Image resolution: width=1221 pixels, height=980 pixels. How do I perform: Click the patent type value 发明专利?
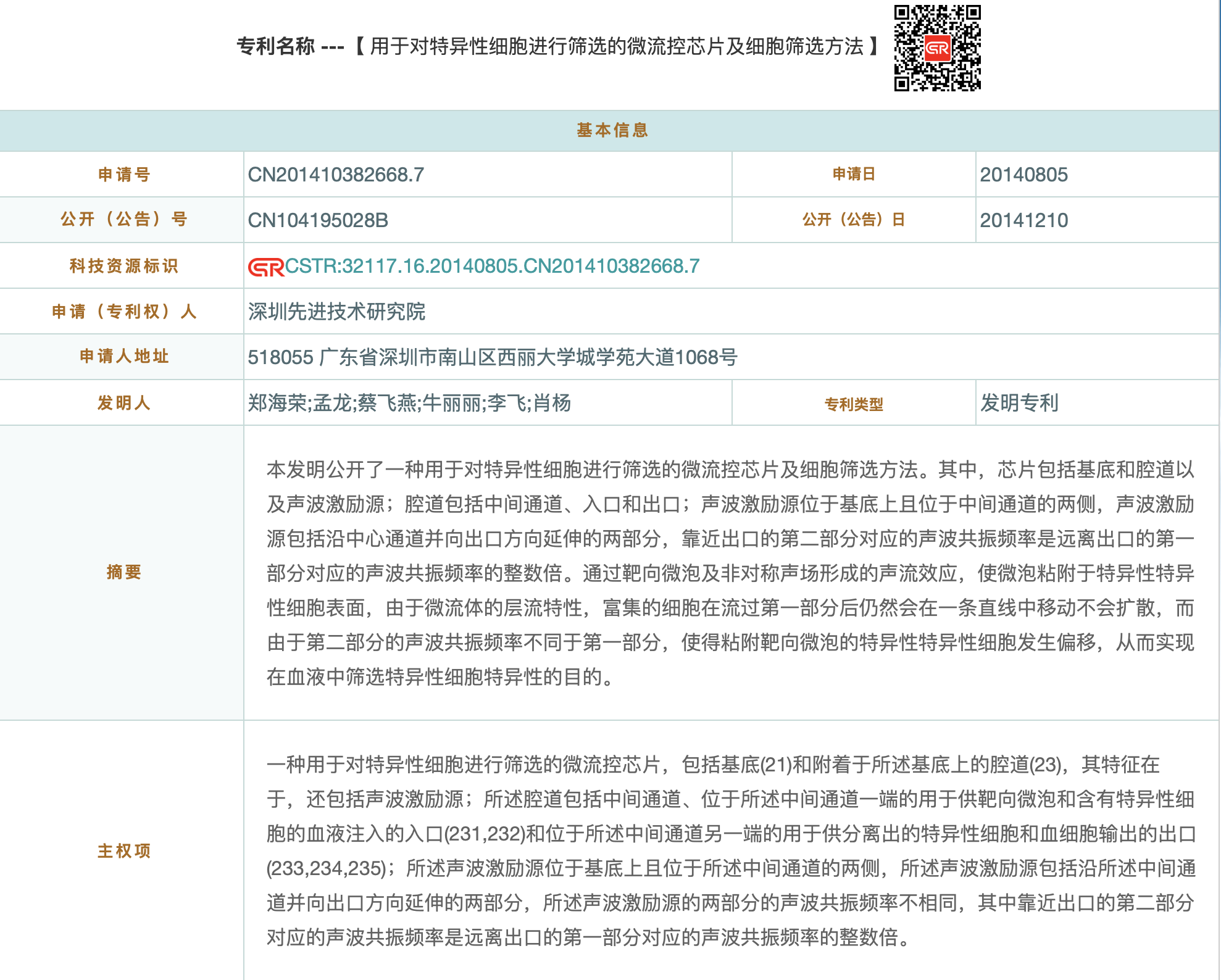(1019, 403)
